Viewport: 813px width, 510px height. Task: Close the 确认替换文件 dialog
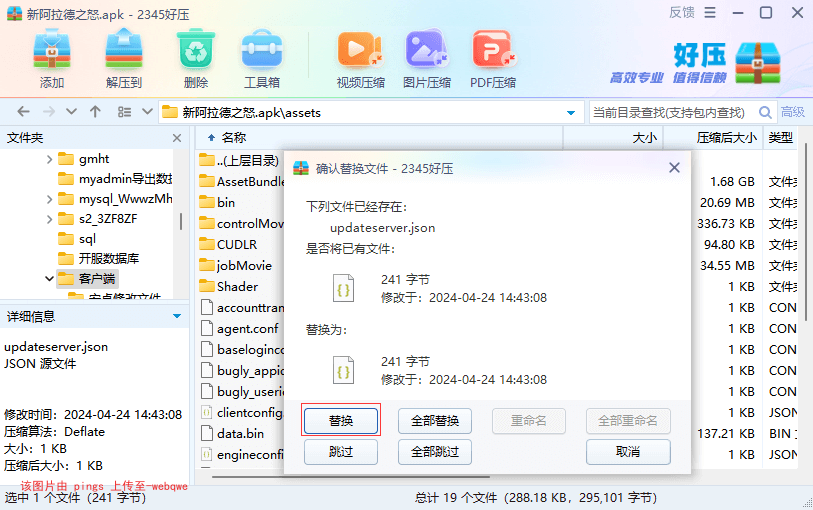(x=674, y=167)
